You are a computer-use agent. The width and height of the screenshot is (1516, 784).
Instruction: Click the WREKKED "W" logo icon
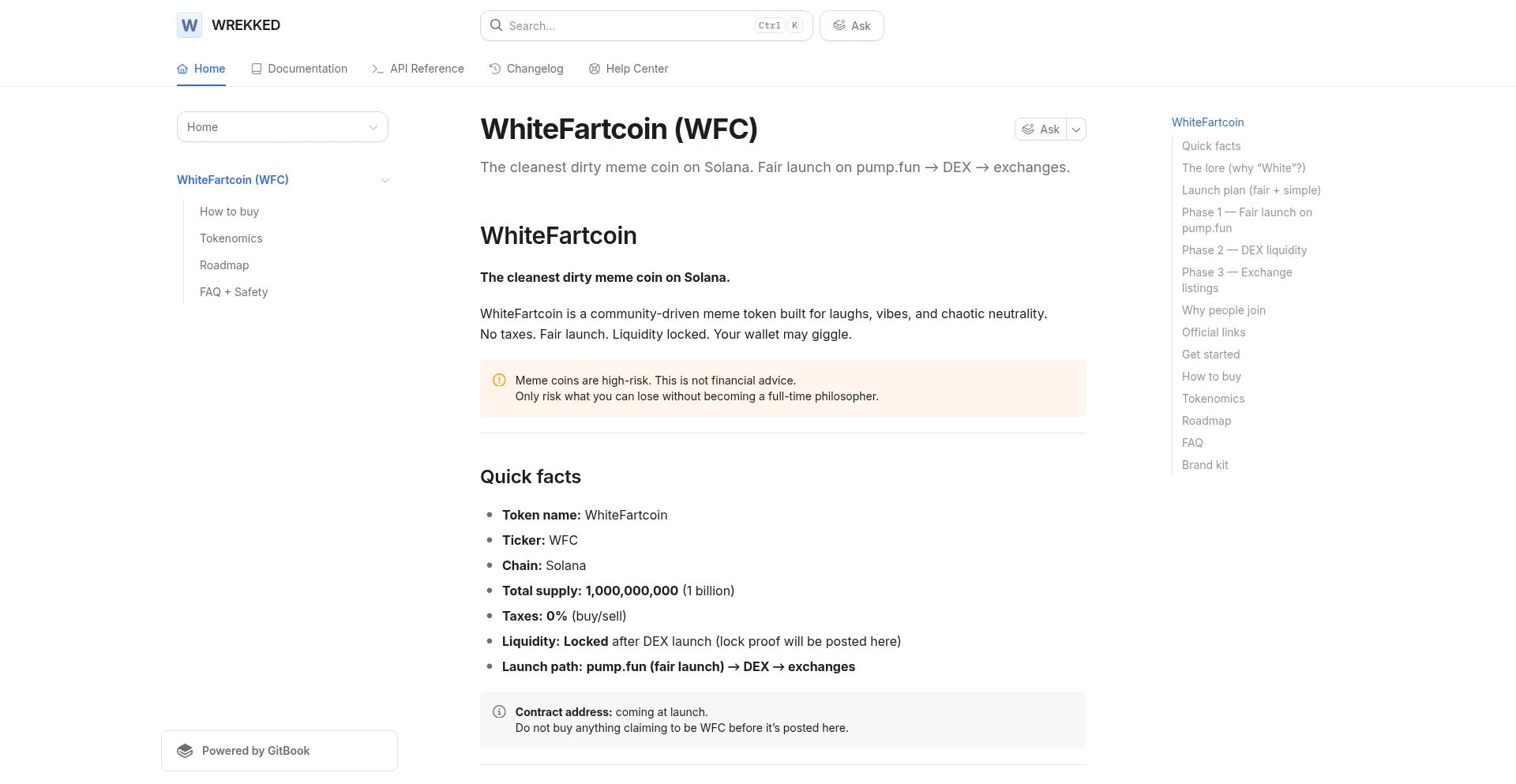[189, 25]
